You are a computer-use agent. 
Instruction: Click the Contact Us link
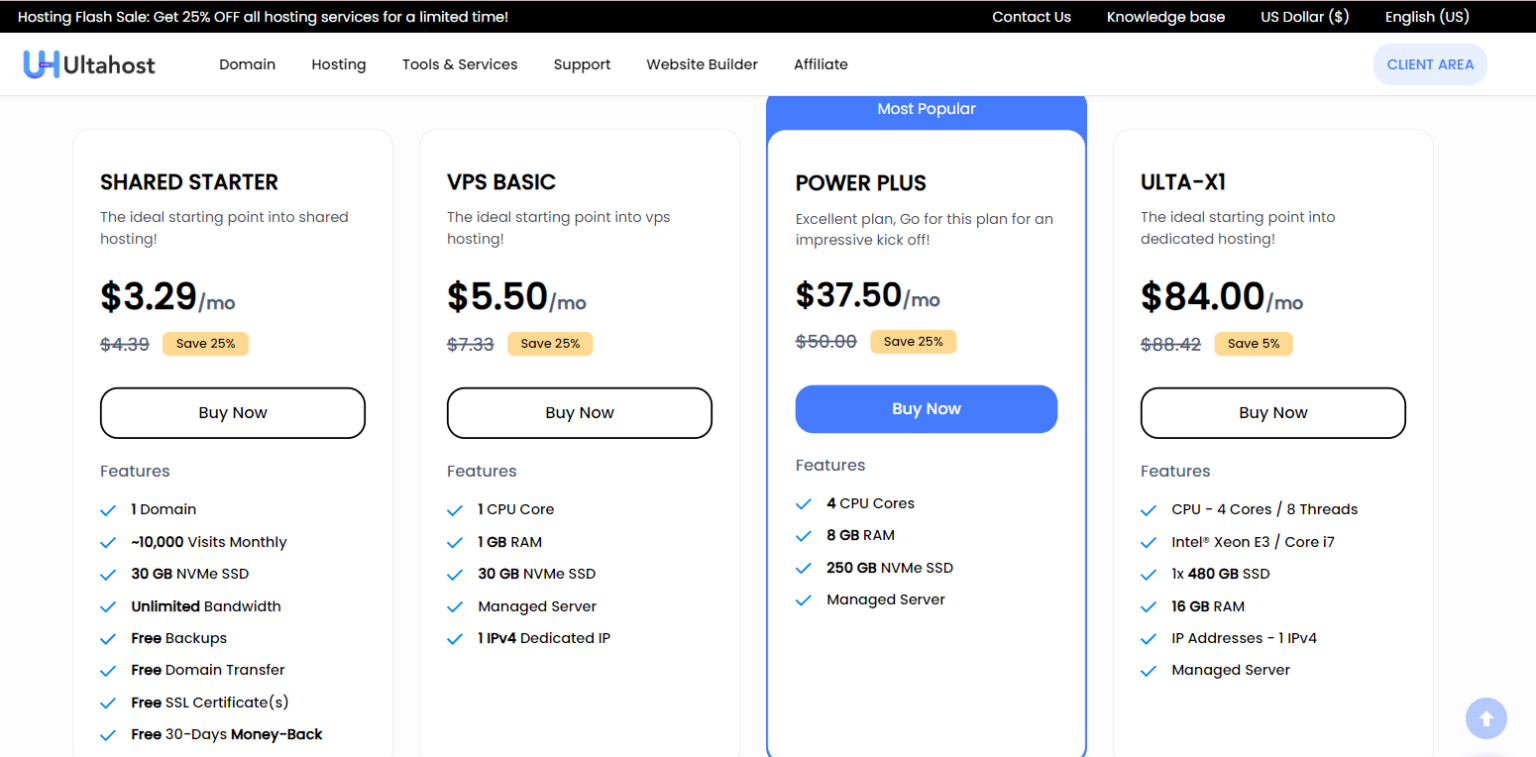point(1031,16)
